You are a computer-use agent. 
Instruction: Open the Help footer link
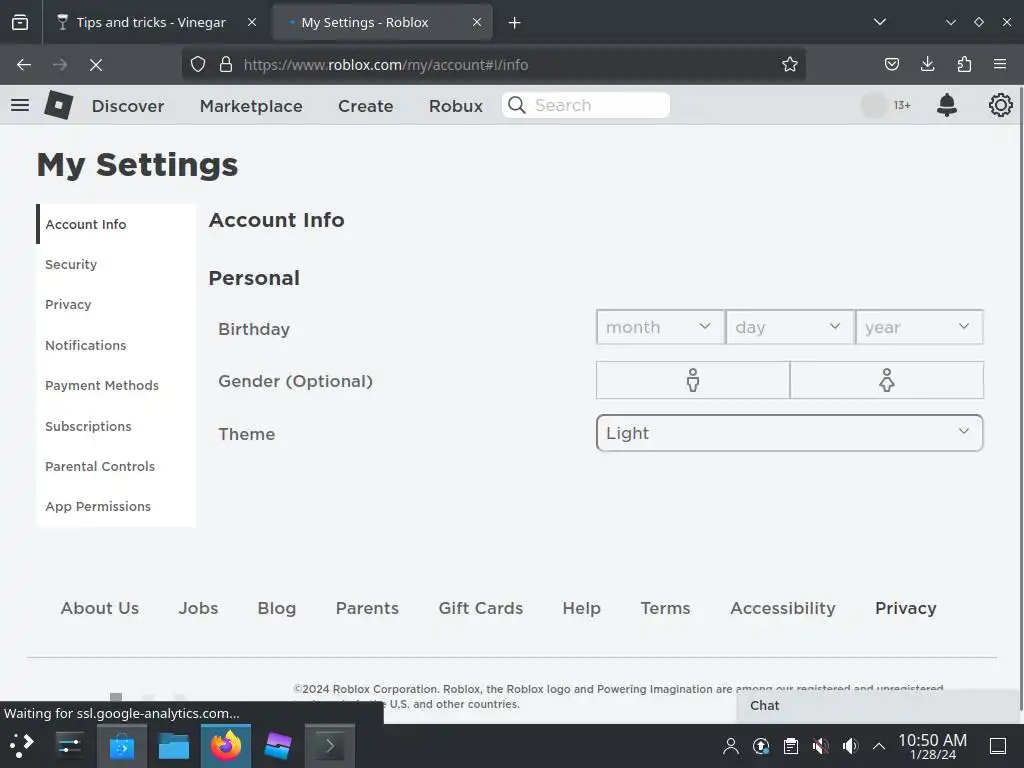coord(581,608)
